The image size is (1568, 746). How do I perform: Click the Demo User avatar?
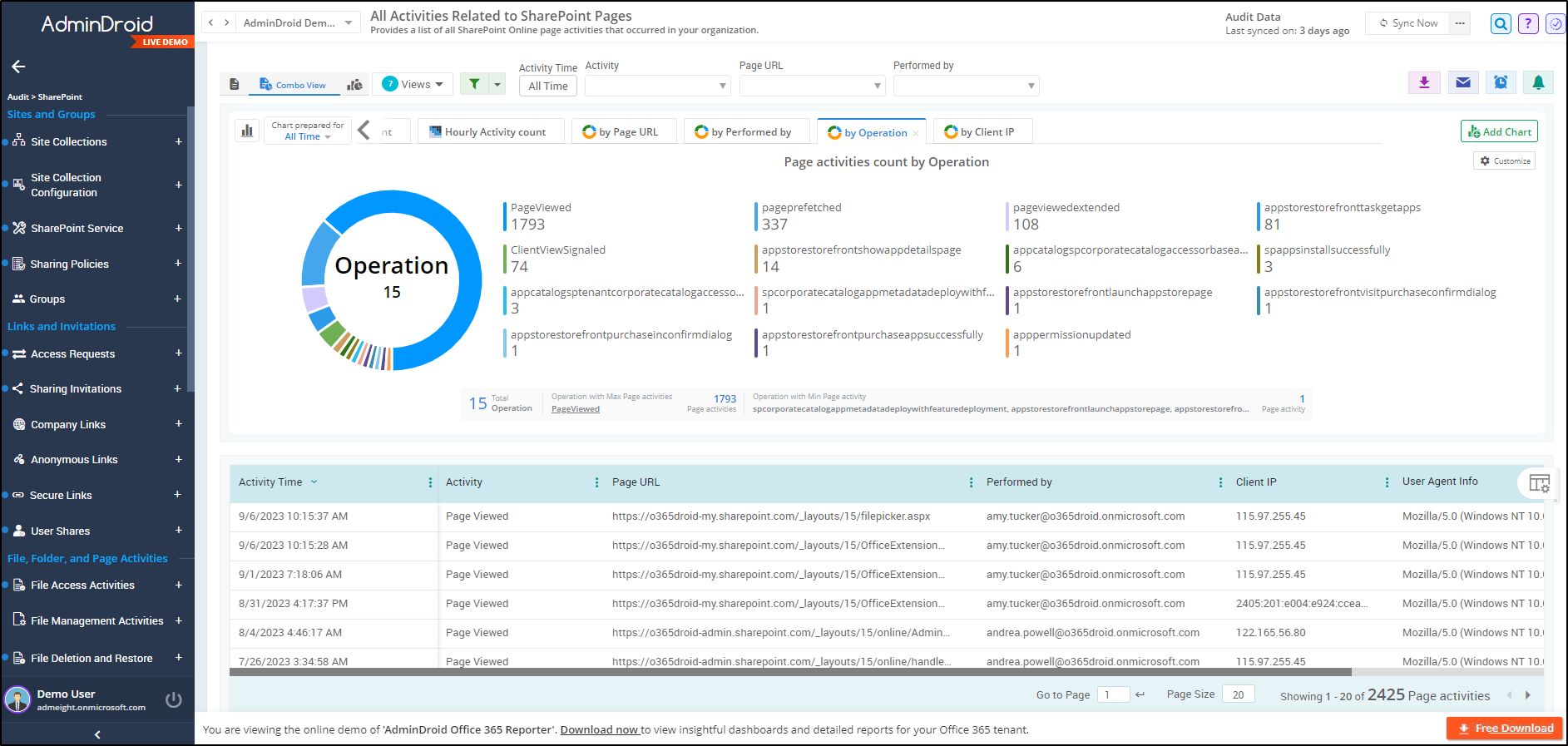(x=17, y=699)
